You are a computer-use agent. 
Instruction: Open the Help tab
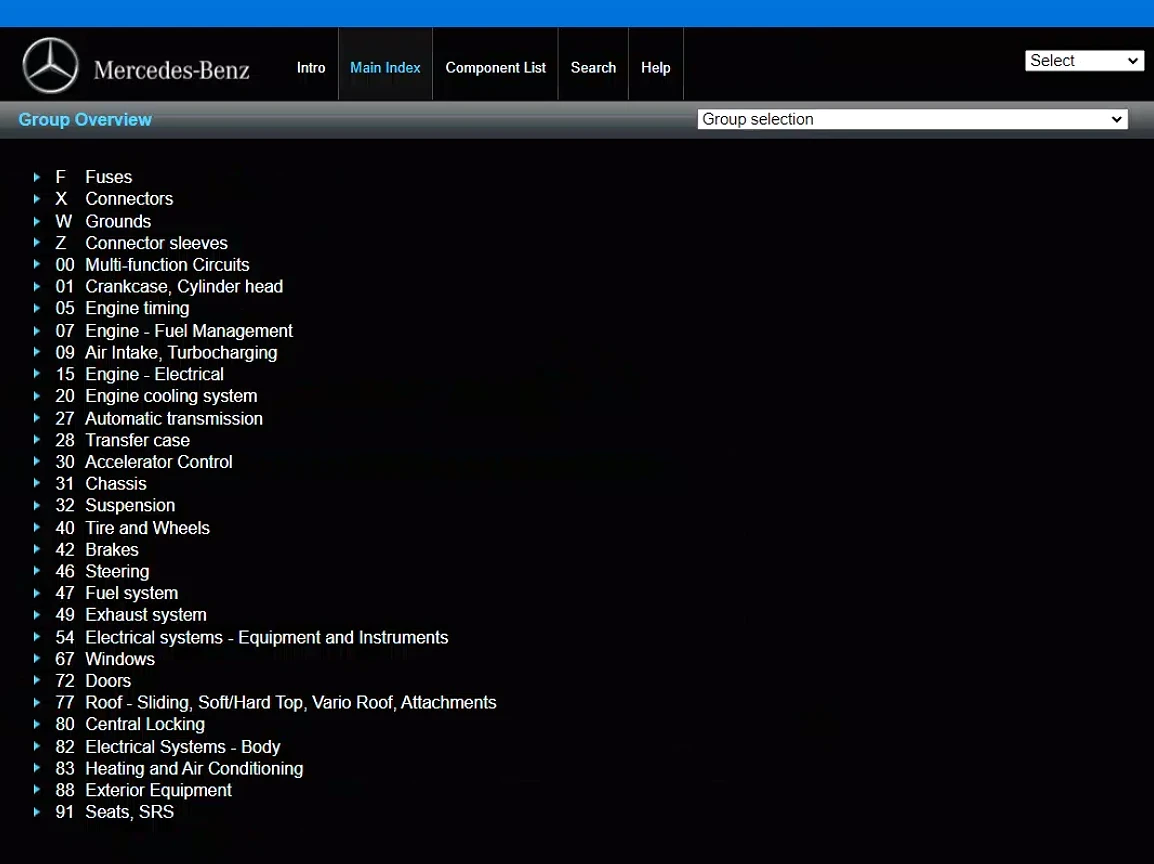655,68
